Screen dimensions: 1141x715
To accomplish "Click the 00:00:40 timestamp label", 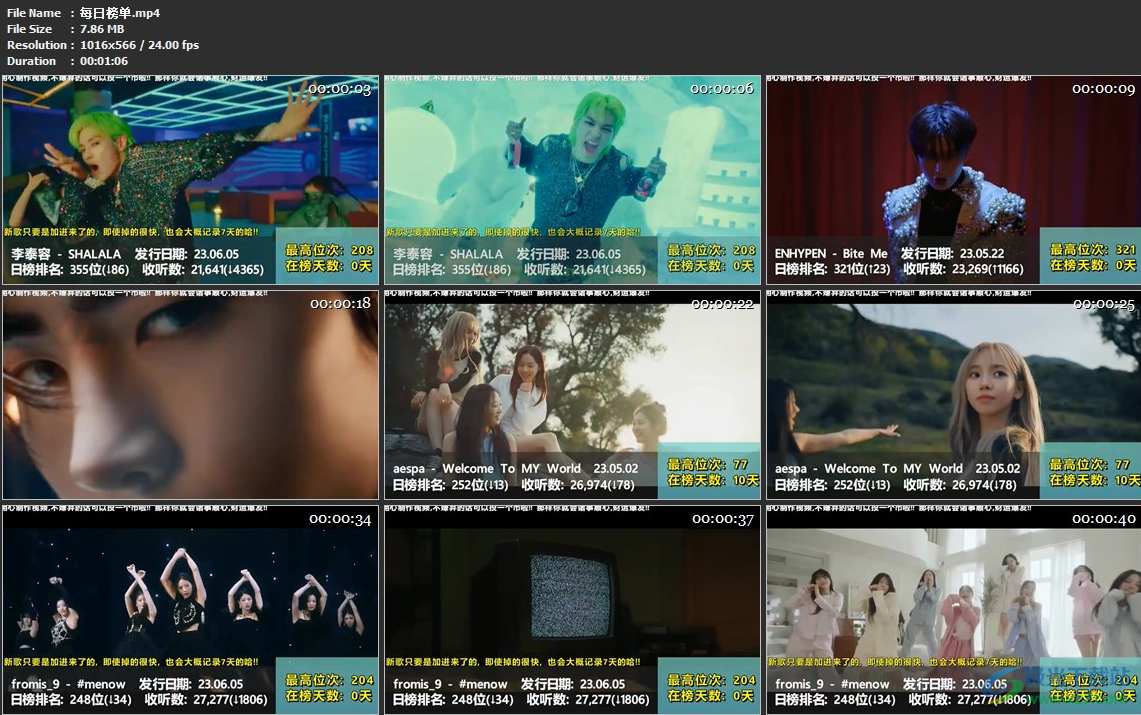I will pos(1103,519).
